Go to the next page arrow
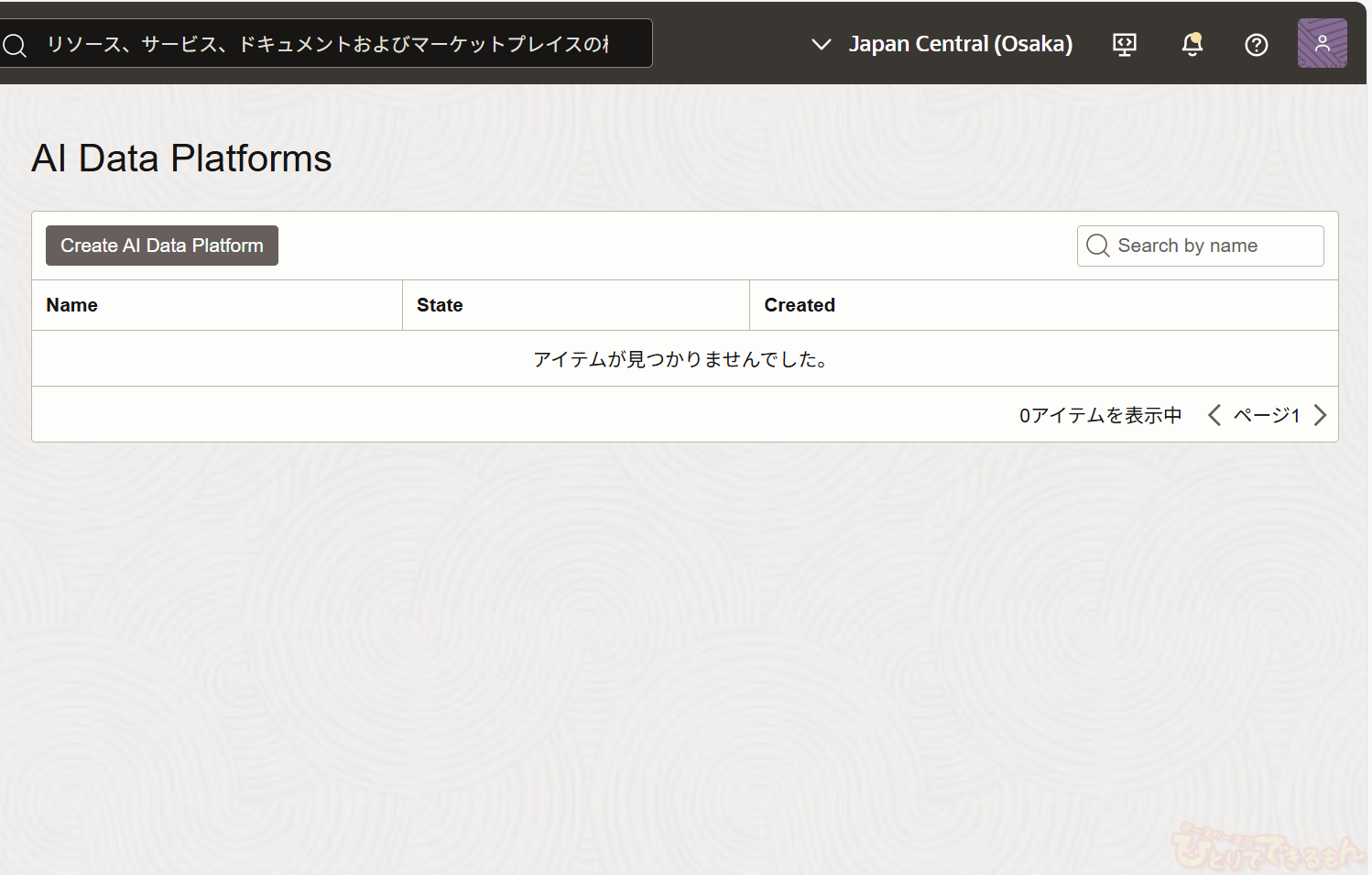The height and width of the screenshot is (875, 1372). 1320,415
